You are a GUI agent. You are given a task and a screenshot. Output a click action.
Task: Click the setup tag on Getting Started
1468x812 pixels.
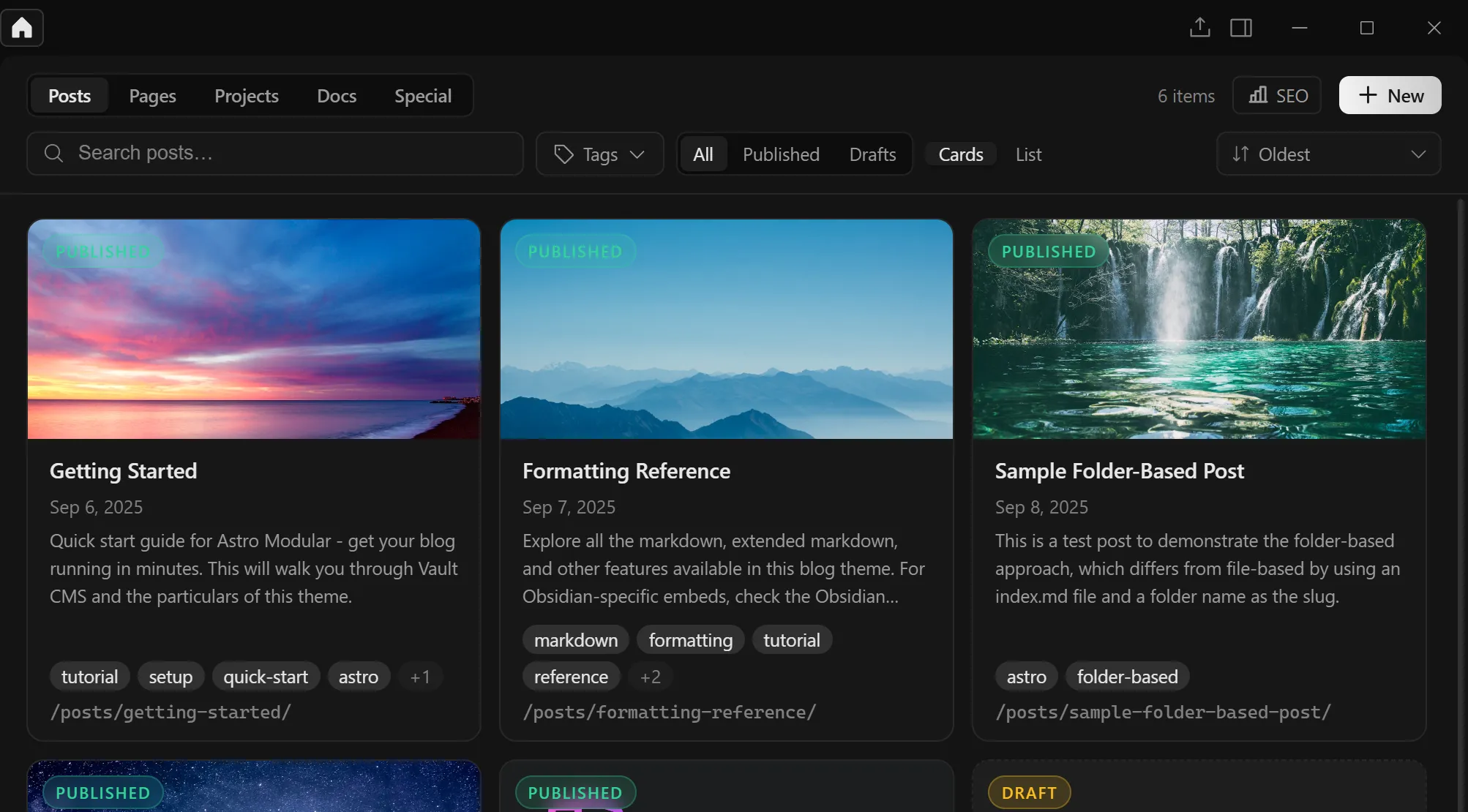click(x=171, y=677)
